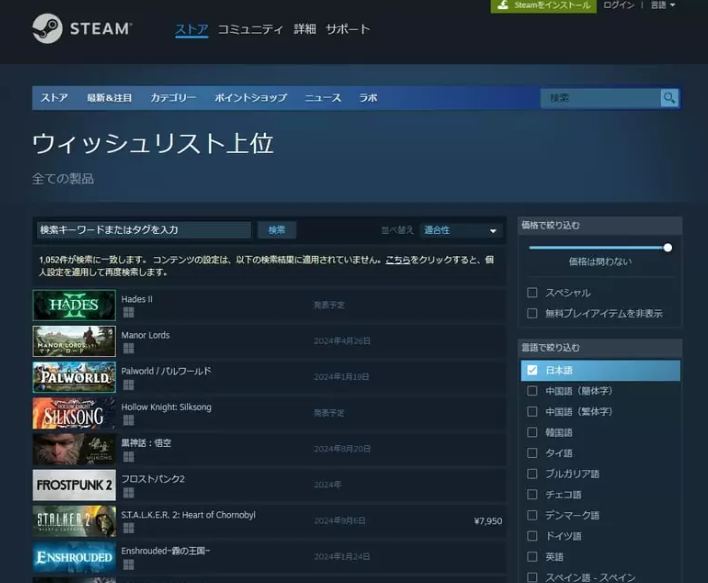
Task: Click Windows platform icon under Enshrouded
Action: 129,564
